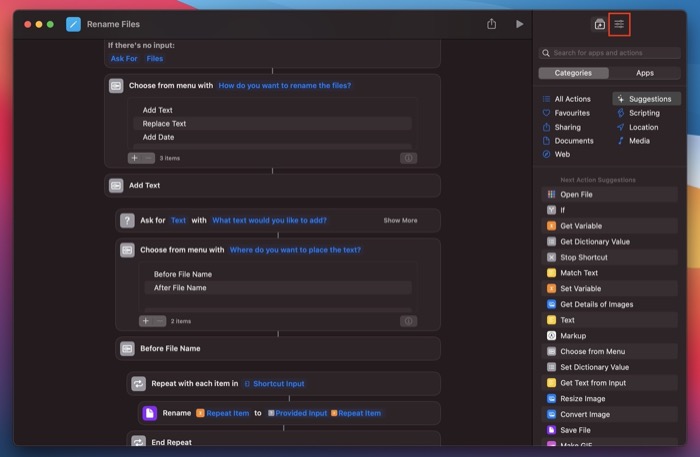Focus the Search for apps and actions field
Image resolution: width=700 pixels, height=457 pixels.
pos(609,53)
